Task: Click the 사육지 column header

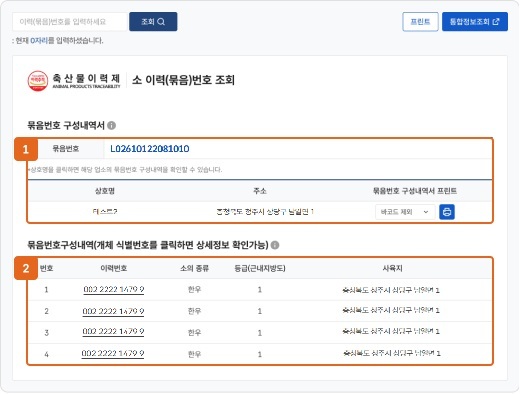Action: click(392, 268)
